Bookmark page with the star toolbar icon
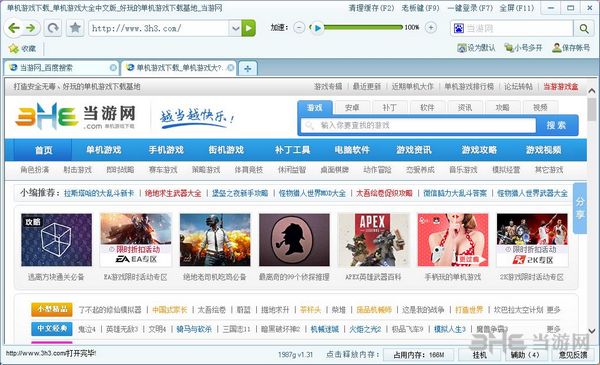The width and height of the screenshot is (600, 365). pos(75,28)
